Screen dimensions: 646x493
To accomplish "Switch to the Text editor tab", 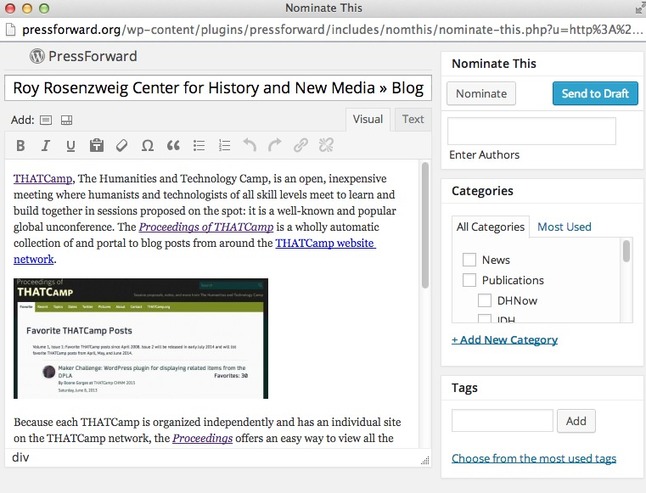I will tap(413, 119).
